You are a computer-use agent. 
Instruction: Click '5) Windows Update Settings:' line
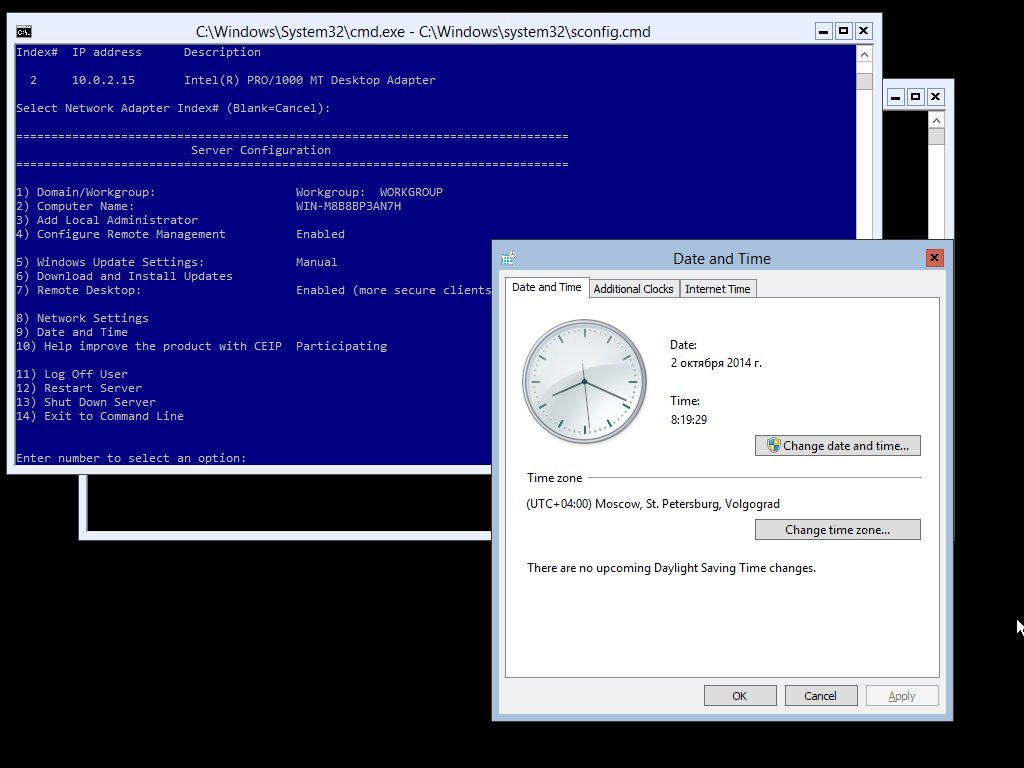click(x=110, y=263)
